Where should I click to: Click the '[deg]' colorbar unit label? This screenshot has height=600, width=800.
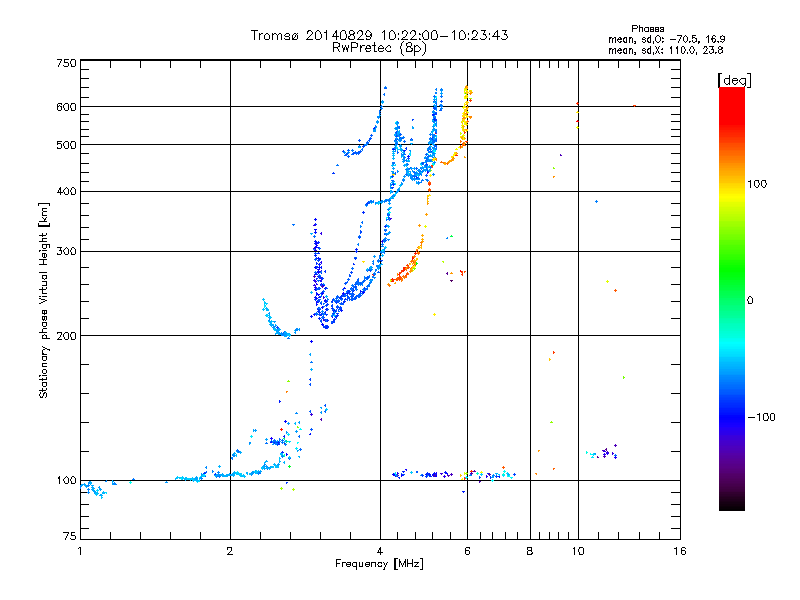[734, 81]
